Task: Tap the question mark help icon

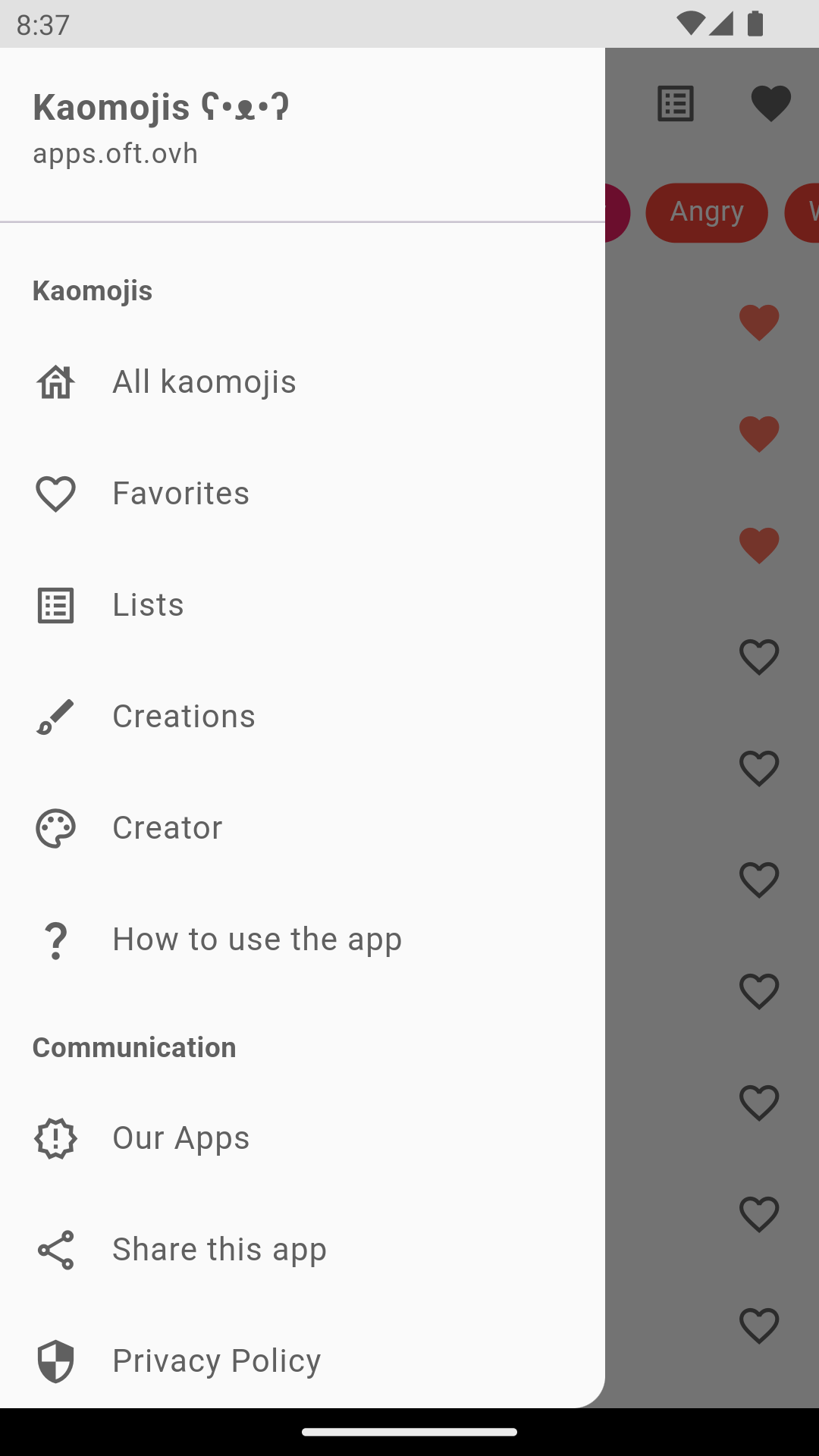Action: (55, 940)
